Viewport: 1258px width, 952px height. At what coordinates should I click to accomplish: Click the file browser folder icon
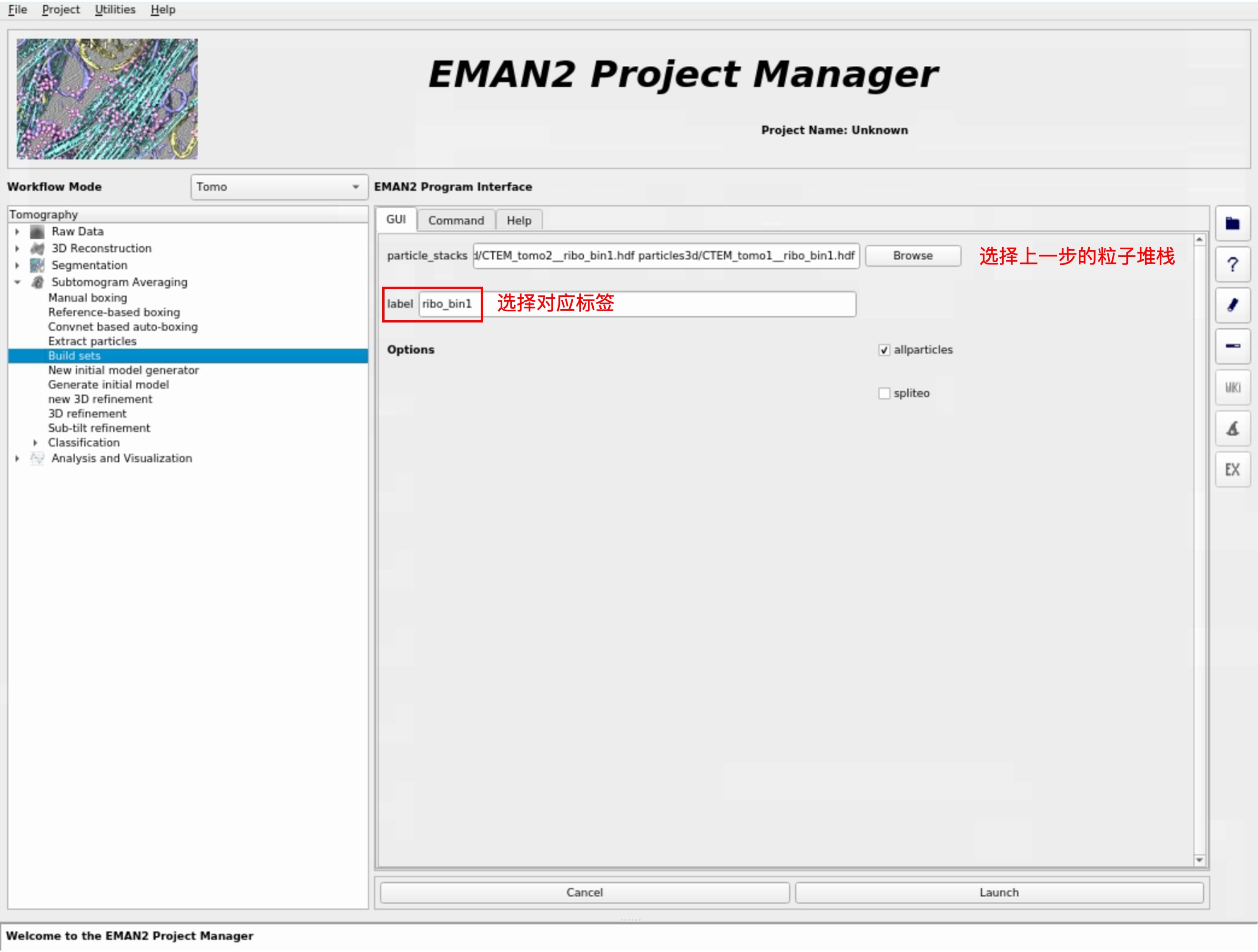click(1232, 223)
